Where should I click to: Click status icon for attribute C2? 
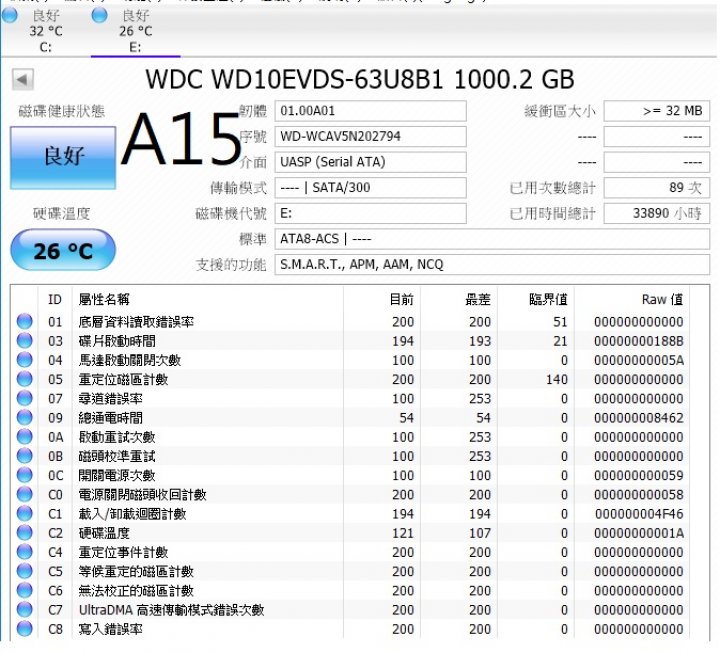24,533
